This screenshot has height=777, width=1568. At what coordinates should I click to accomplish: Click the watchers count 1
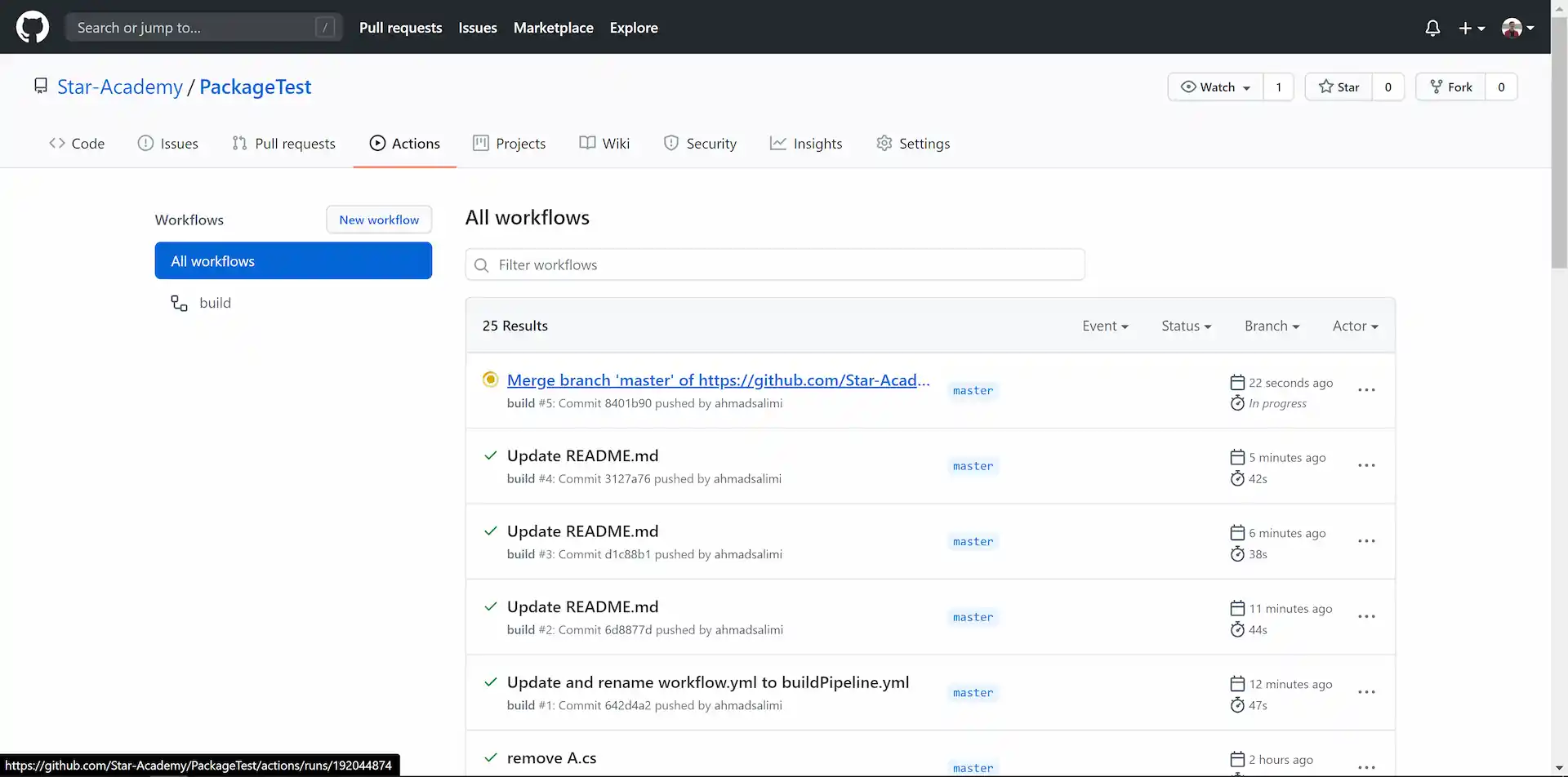pyautogui.click(x=1278, y=87)
